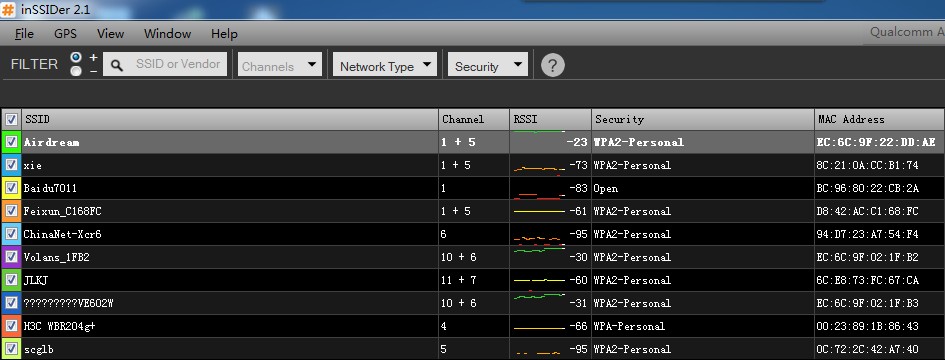Uncheck the scglb network checkbox

click(11, 349)
